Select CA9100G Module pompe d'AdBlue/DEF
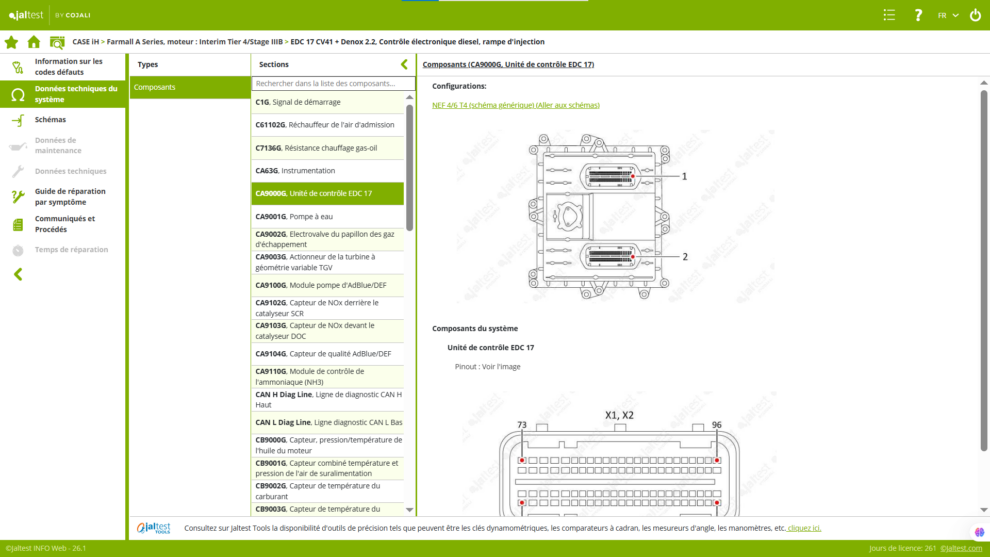The width and height of the screenshot is (990, 557). [x=328, y=285]
